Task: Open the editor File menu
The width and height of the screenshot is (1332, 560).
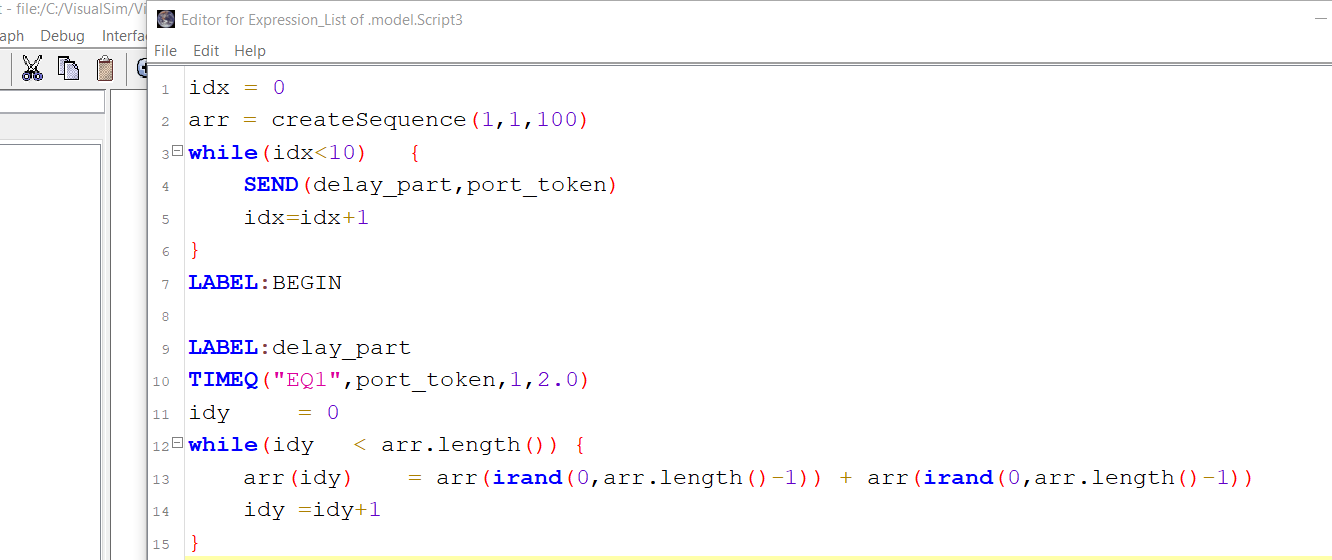Action: [x=166, y=50]
